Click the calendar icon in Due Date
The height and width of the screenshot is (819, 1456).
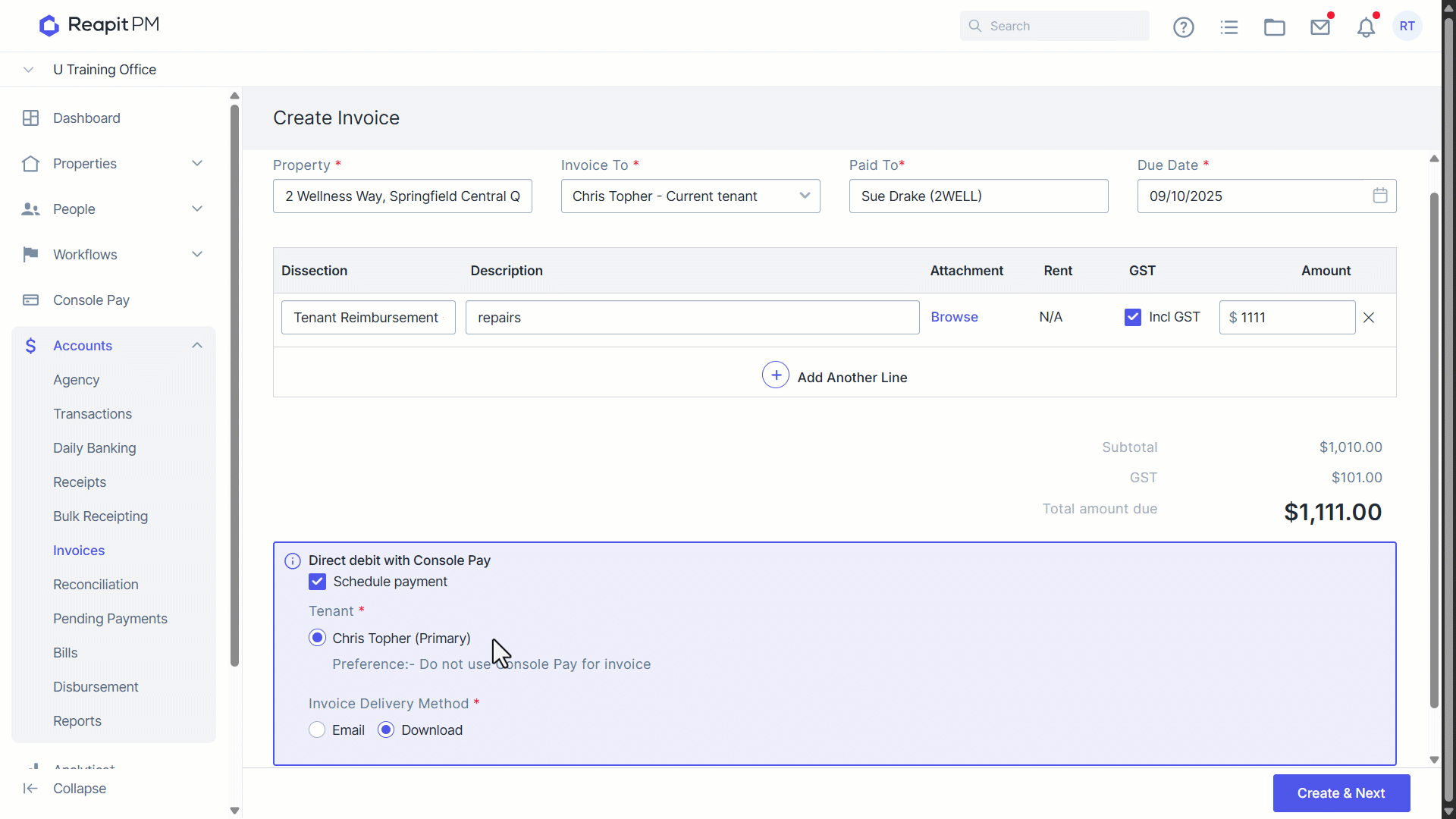click(x=1380, y=196)
